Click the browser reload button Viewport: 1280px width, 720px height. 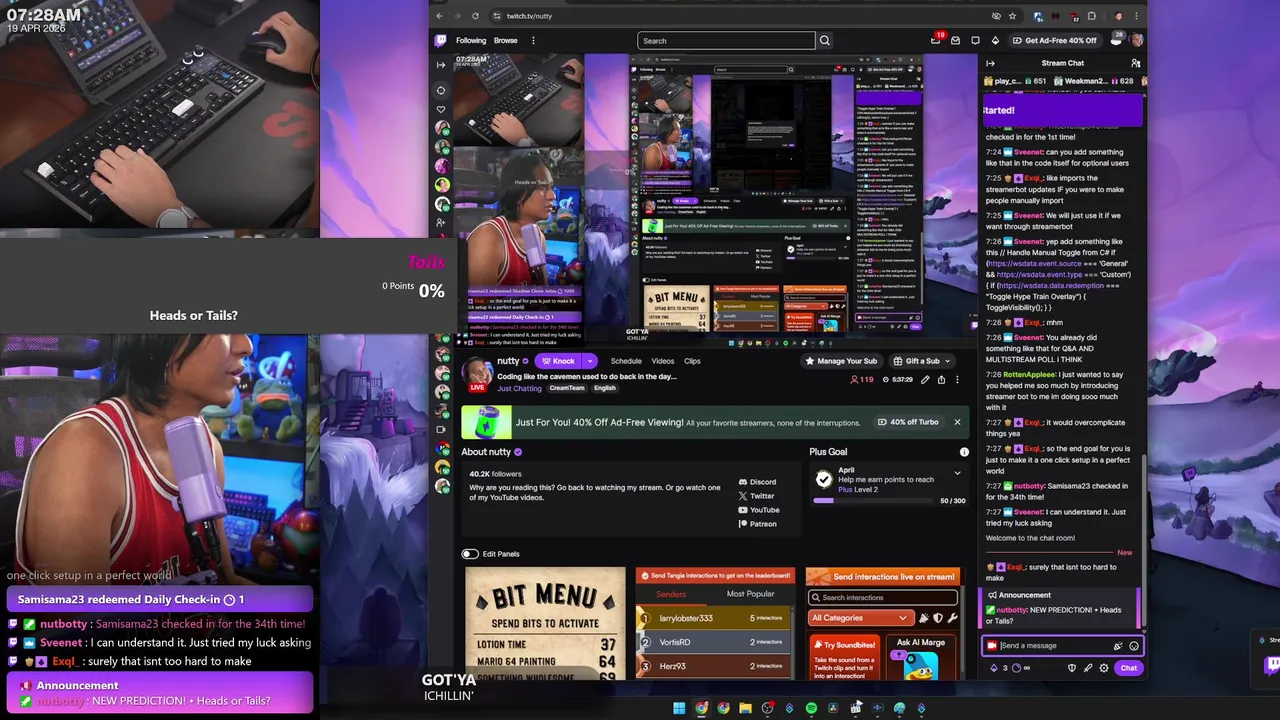[475, 16]
